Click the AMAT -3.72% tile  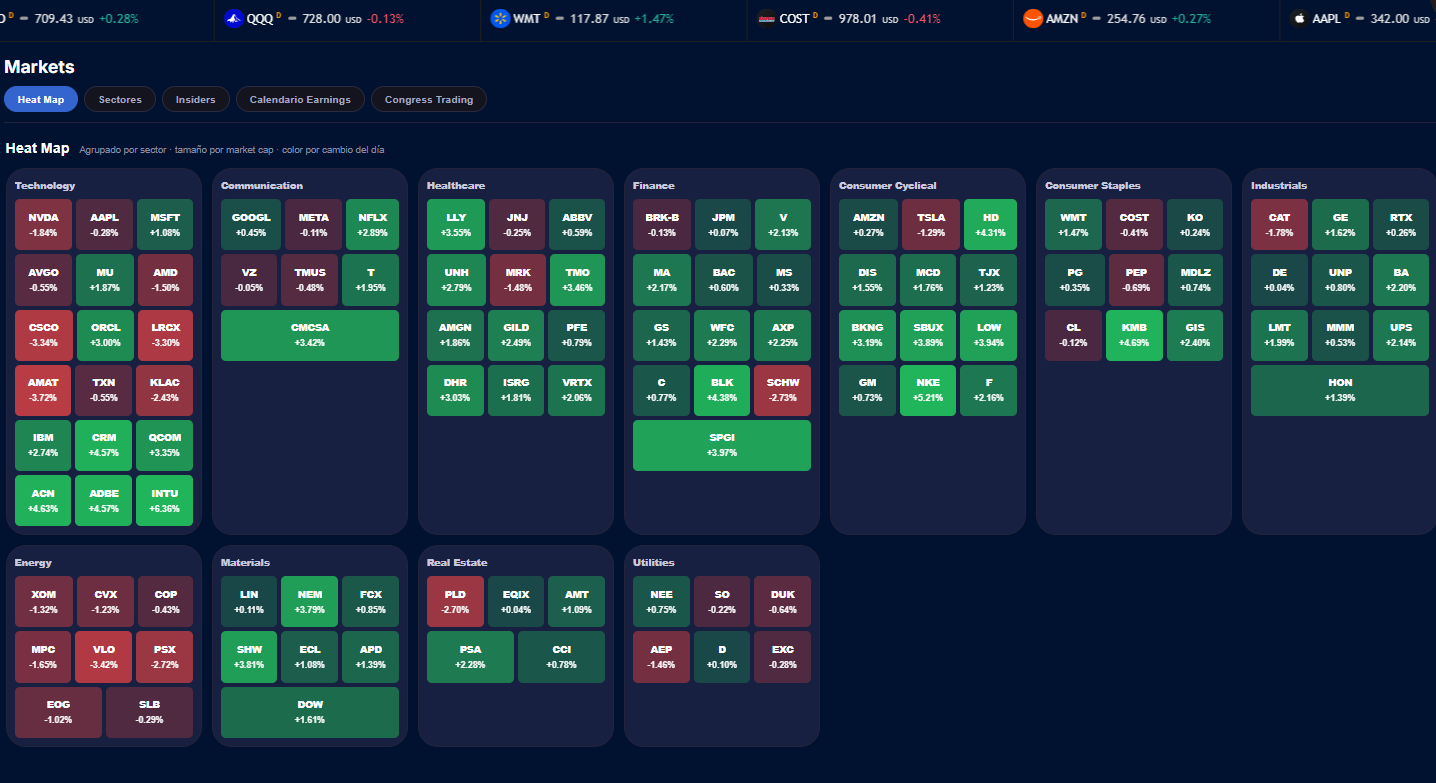pos(43,390)
